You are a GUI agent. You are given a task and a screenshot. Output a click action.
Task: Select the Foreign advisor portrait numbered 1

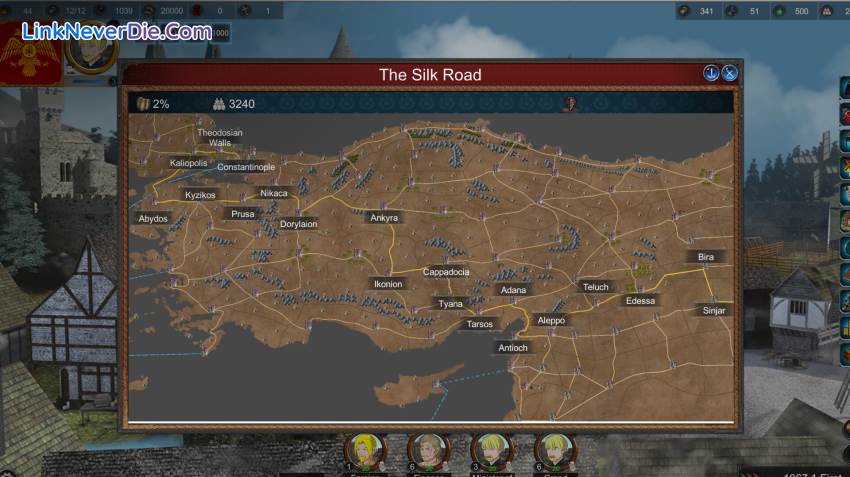tap(364, 451)
